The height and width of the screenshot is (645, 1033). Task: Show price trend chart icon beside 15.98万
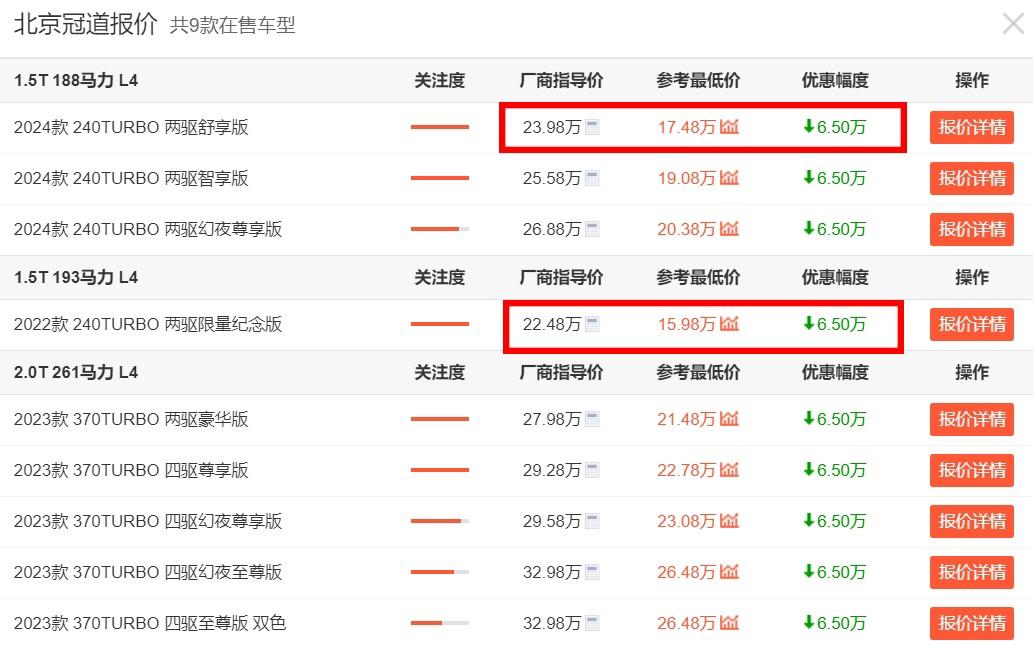(729, 323)
